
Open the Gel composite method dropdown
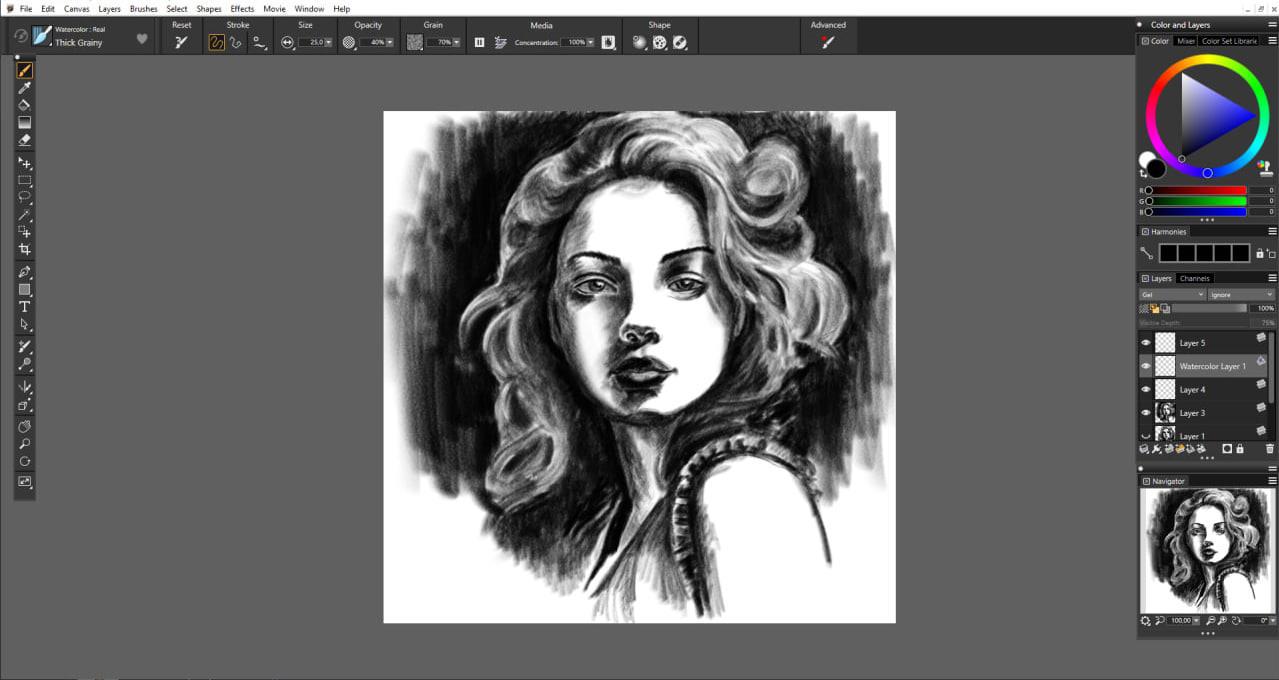[x=1172, y=295]
